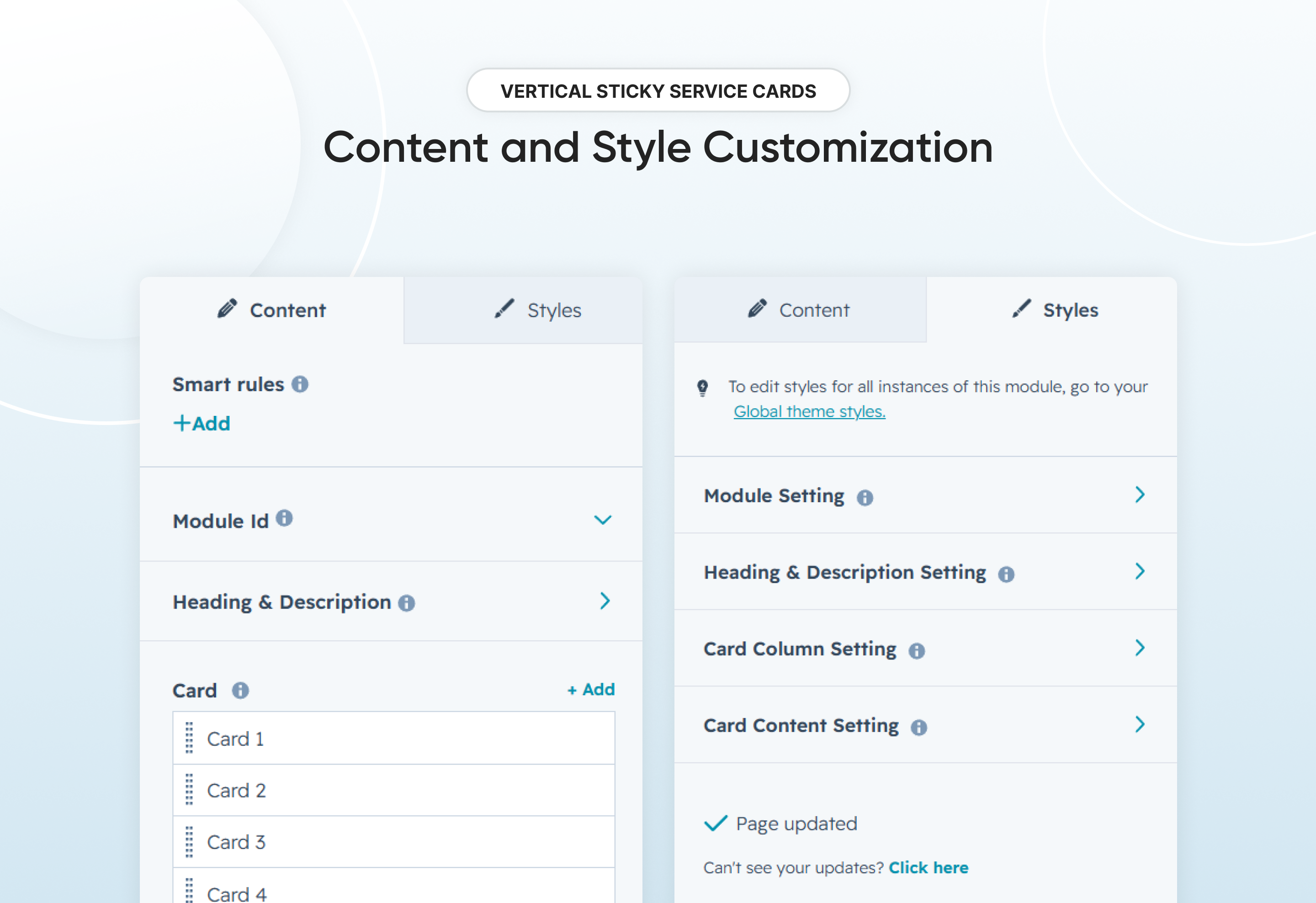Screen dimensions: 1316x903
Task: Click drag handle icon for Card 2
Action: (189, 789)
